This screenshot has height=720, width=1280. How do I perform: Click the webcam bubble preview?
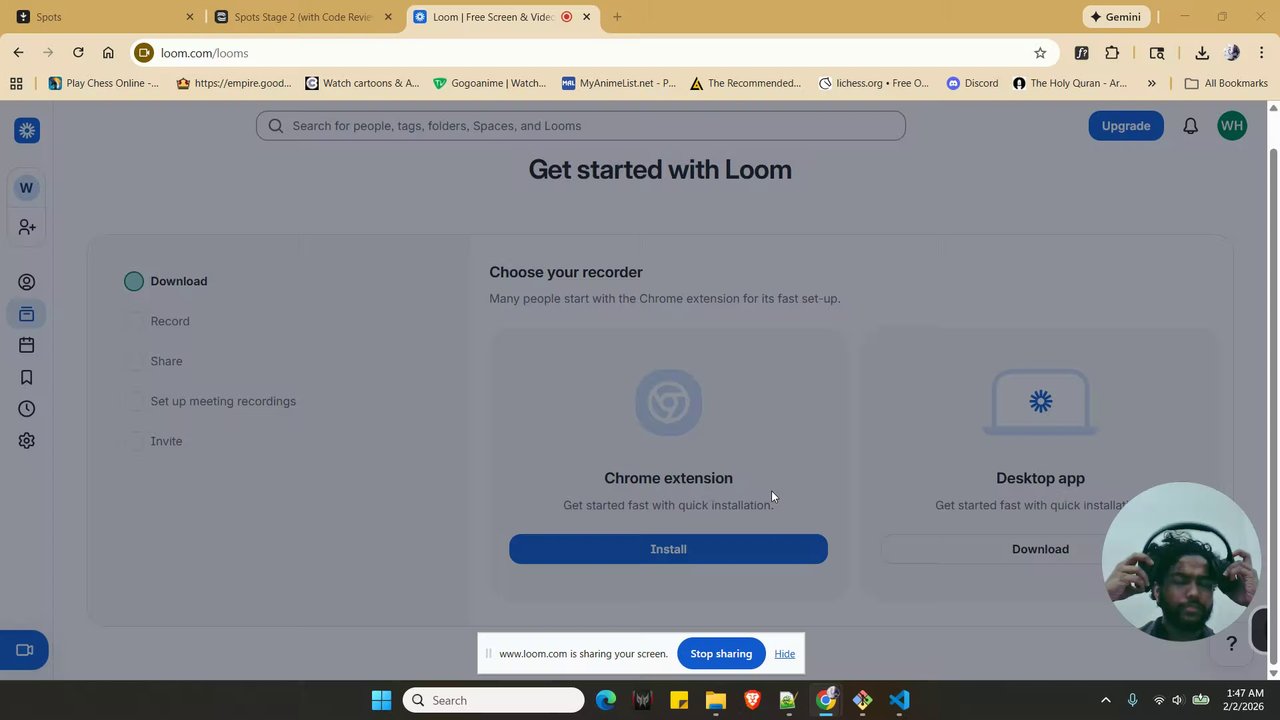(x=1180, y=562)
